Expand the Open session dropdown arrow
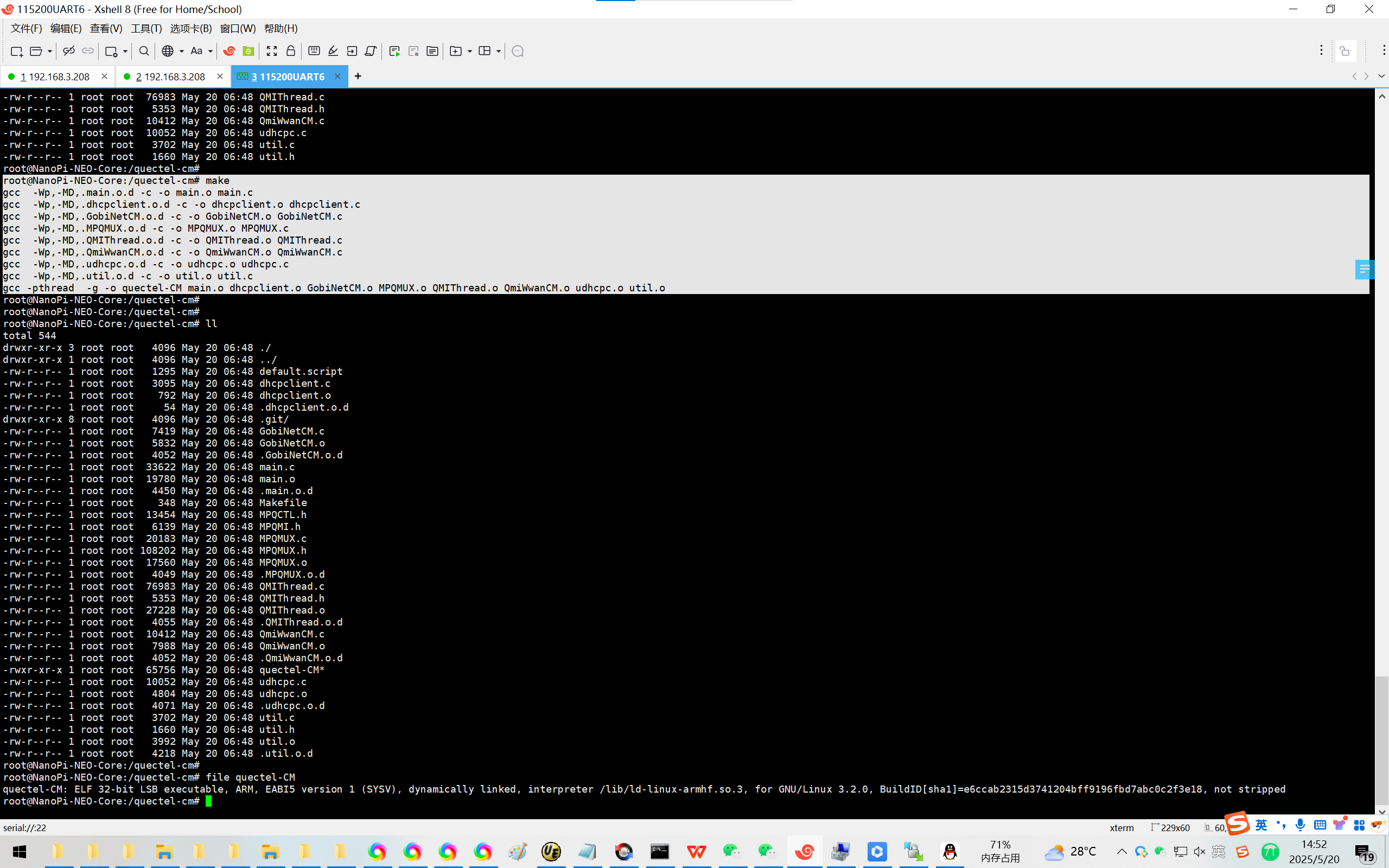 point(50,51)
